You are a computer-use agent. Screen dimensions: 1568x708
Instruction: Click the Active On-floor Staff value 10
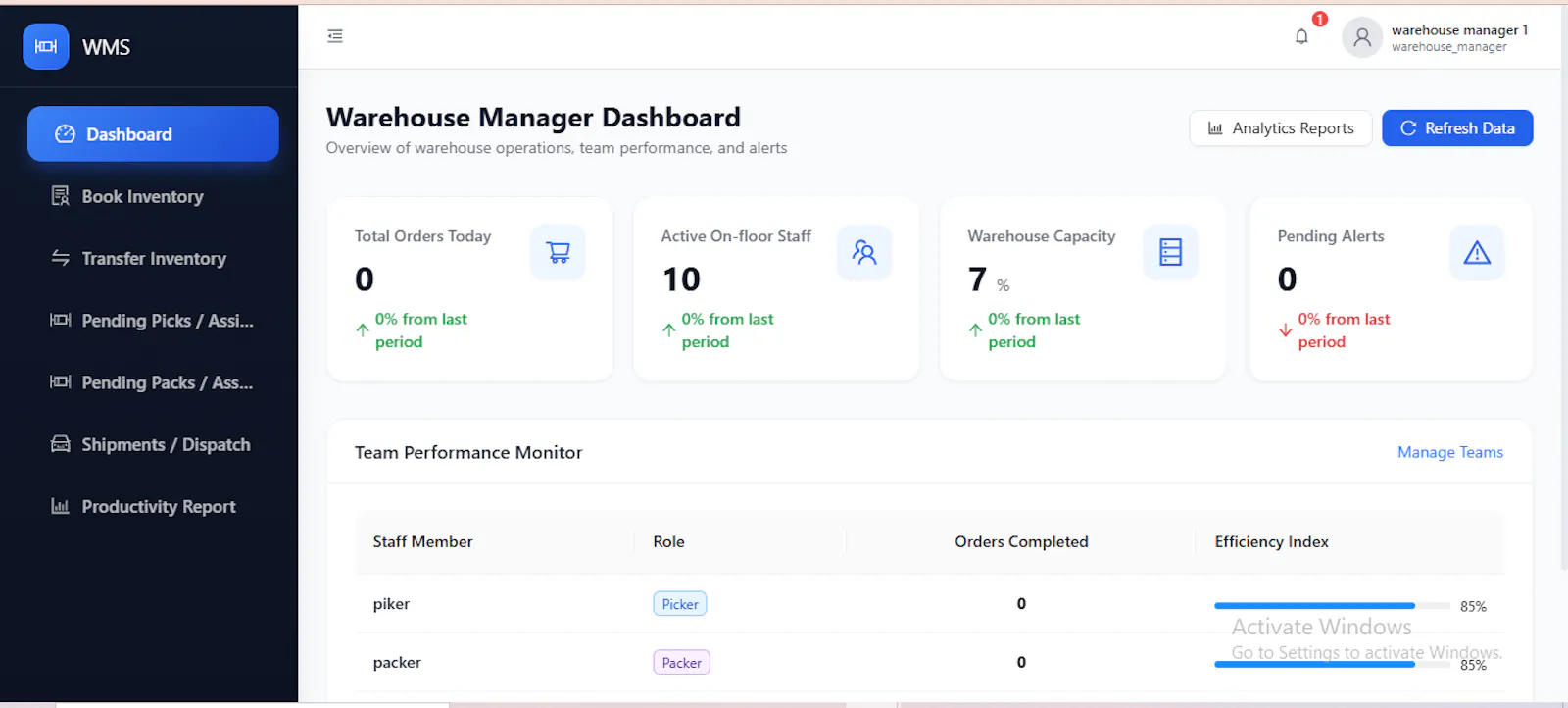tap(681, 279)
